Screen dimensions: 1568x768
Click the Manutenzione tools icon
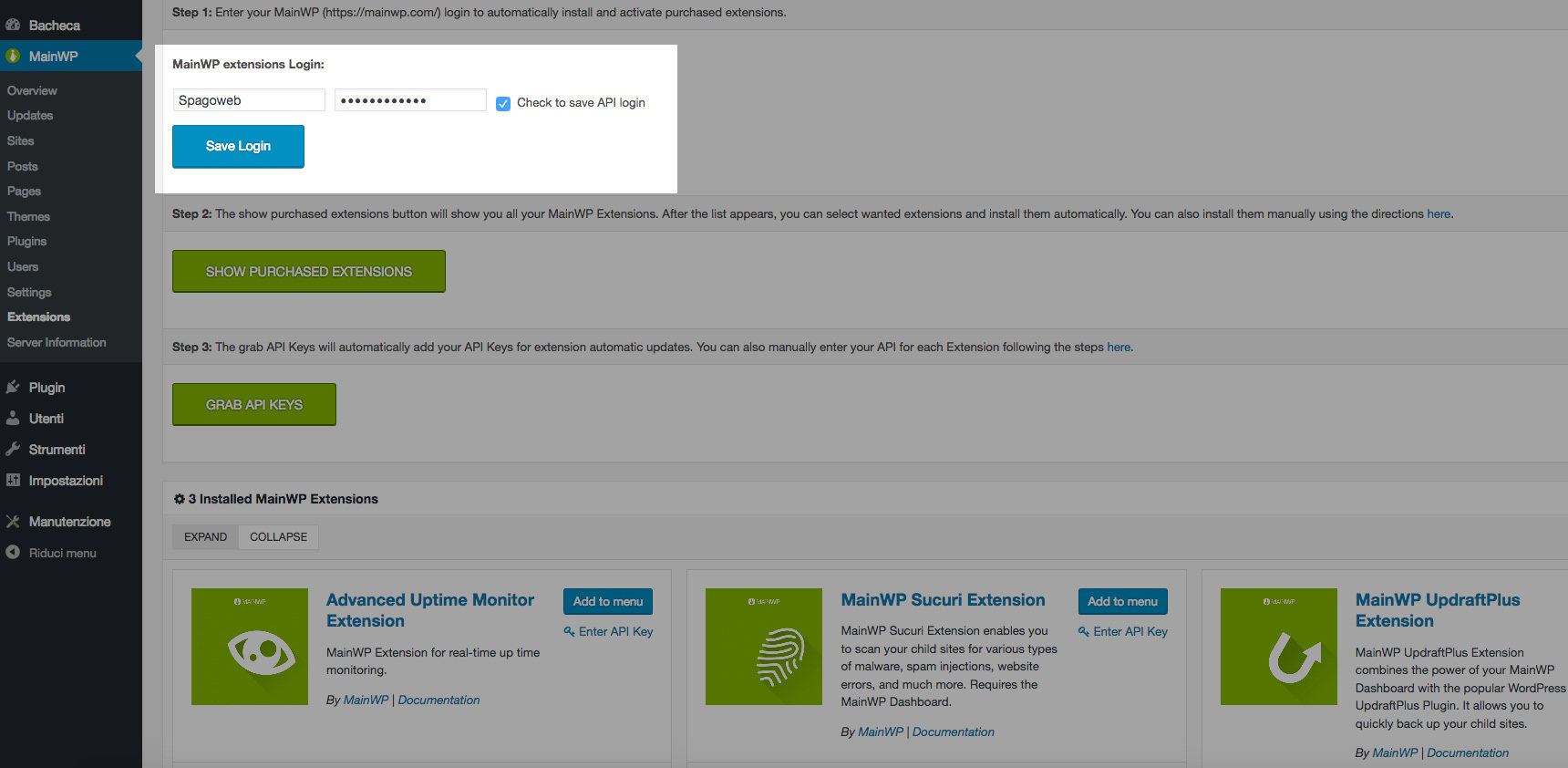tap(13, 521)
